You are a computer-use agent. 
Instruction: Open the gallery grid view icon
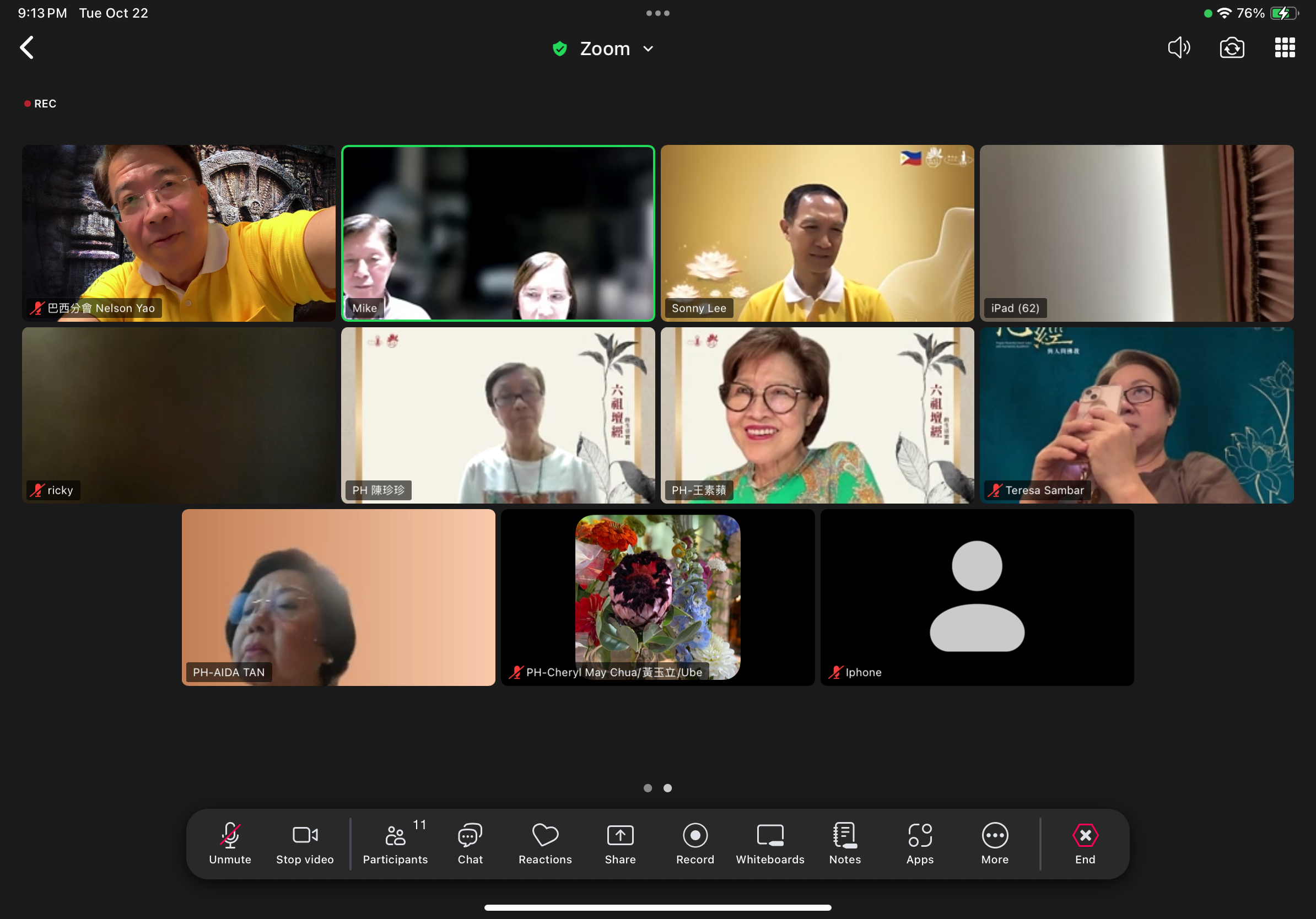coord(1284,47)
